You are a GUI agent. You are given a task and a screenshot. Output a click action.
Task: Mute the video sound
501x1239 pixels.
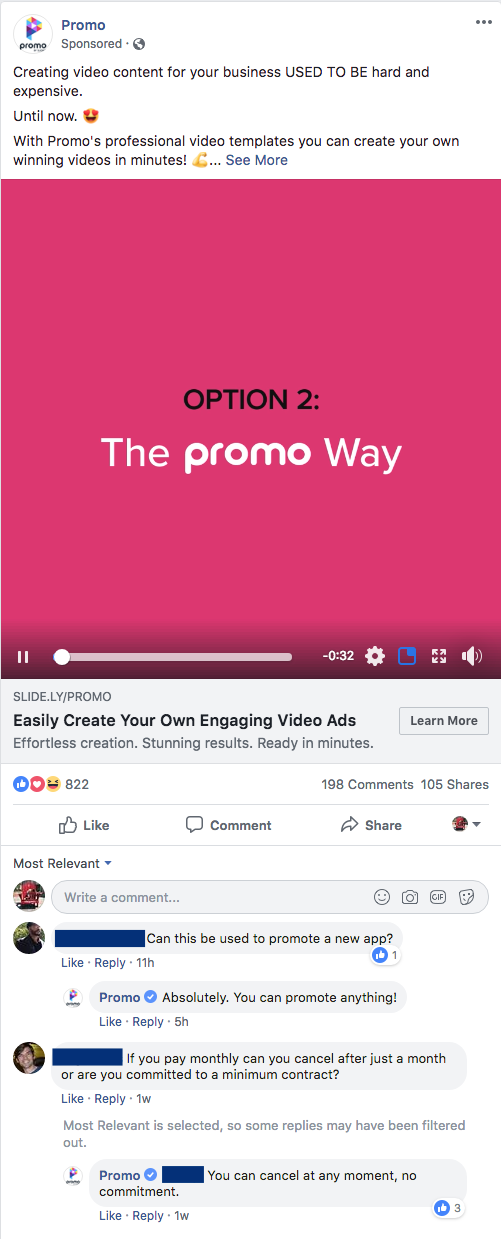[472, 656]
